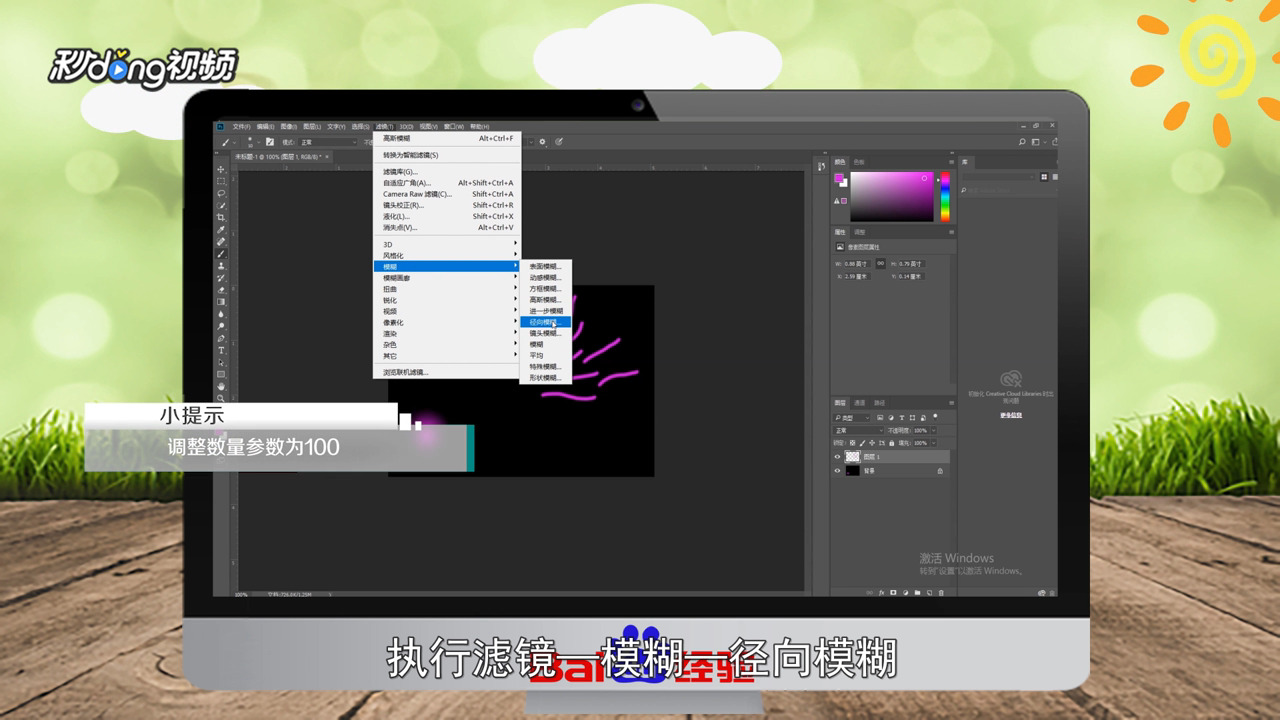This screenshot has height=720, width=1280.
Task: Select the History Brush tool
Action: (221, 277)
